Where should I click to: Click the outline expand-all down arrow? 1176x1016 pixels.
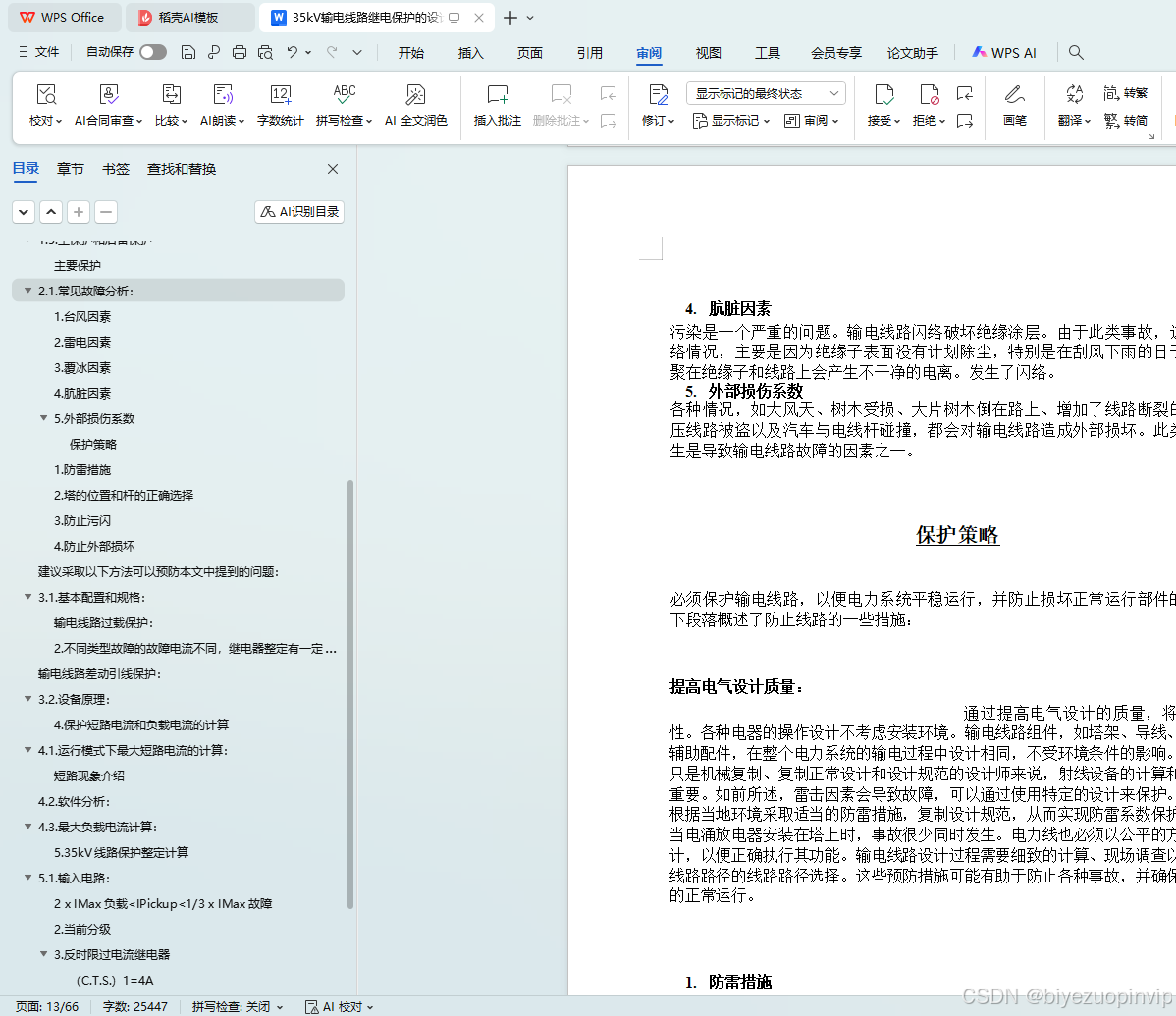click(x=24, y=212)
